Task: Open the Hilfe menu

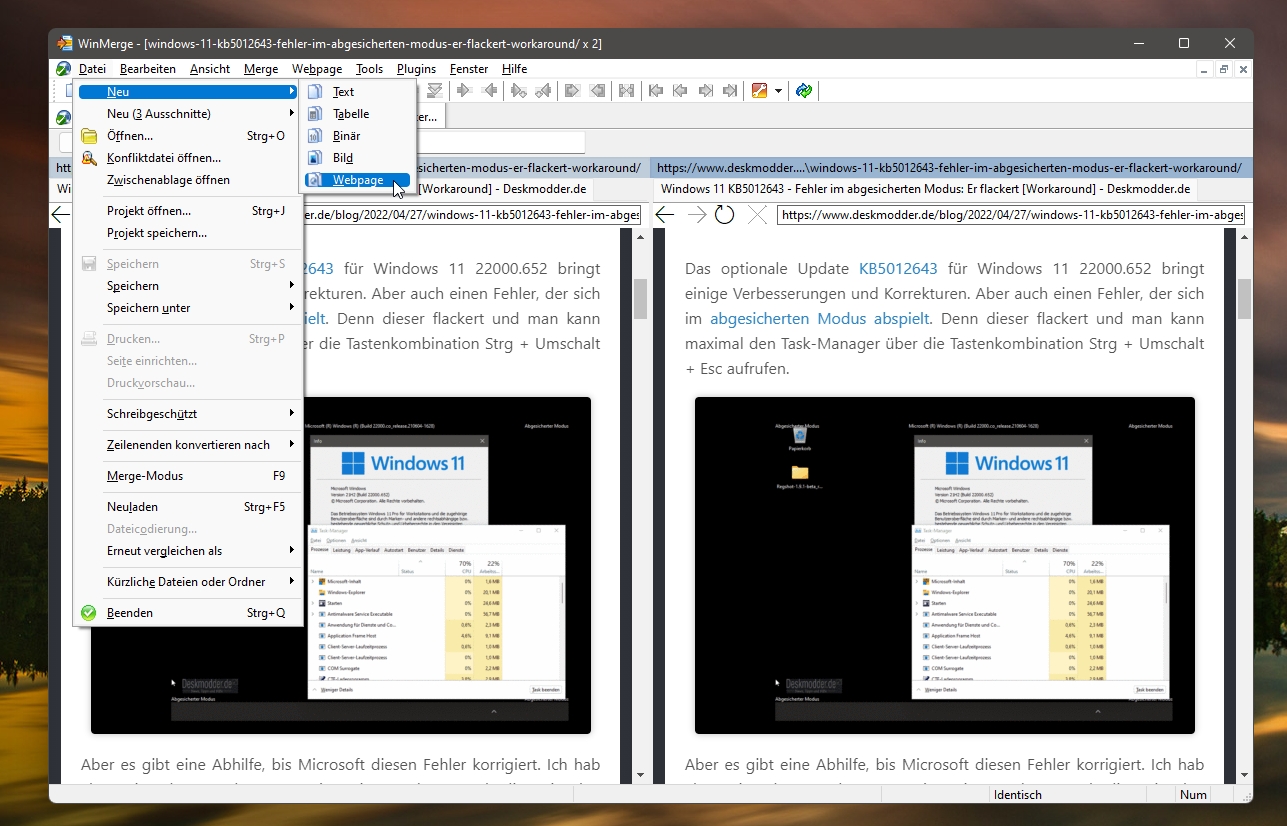Action: pos(514,69)
